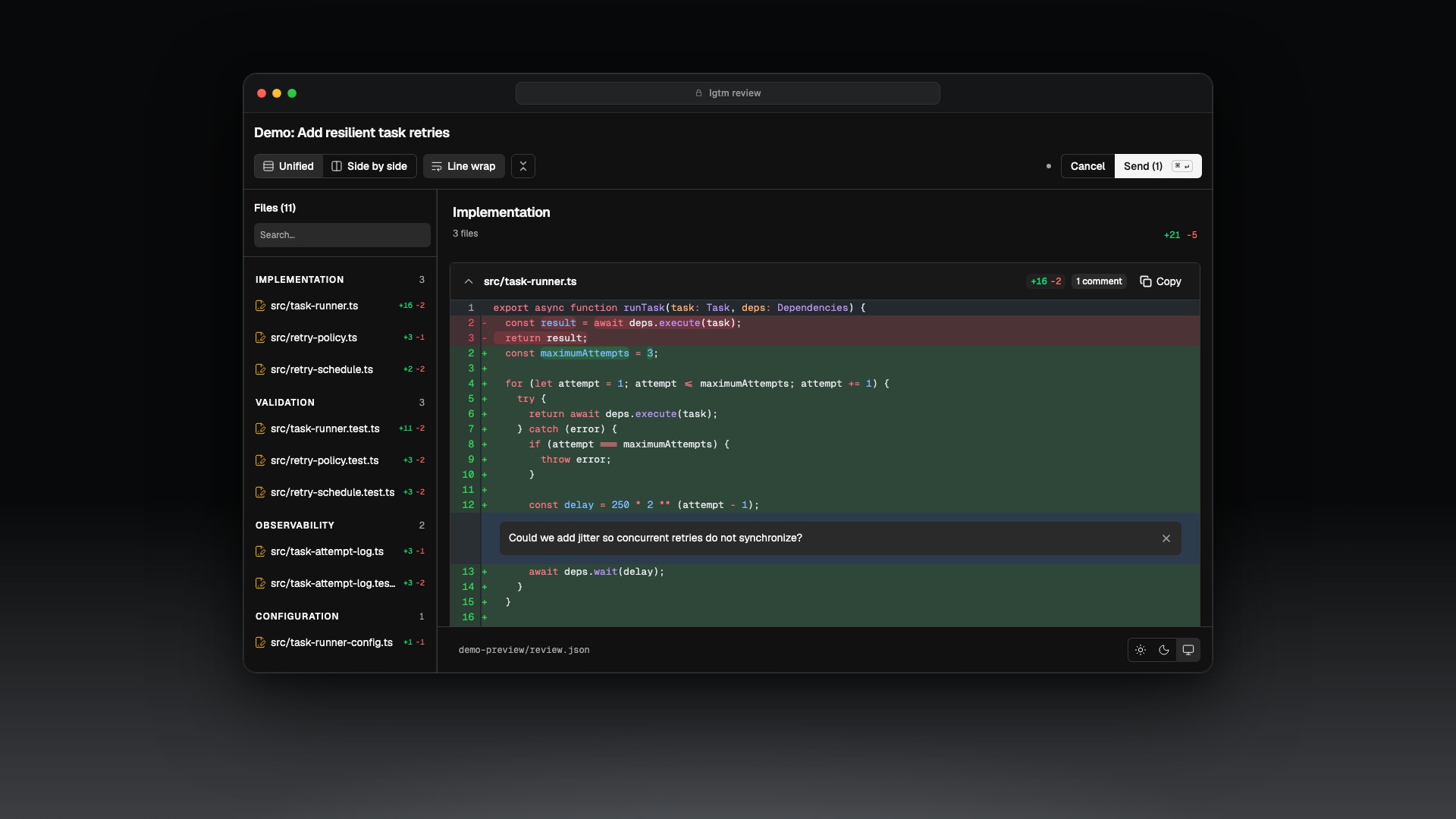Click file icon beside src/task-runner.ts
1456x819 pixels.
[260, 306]
